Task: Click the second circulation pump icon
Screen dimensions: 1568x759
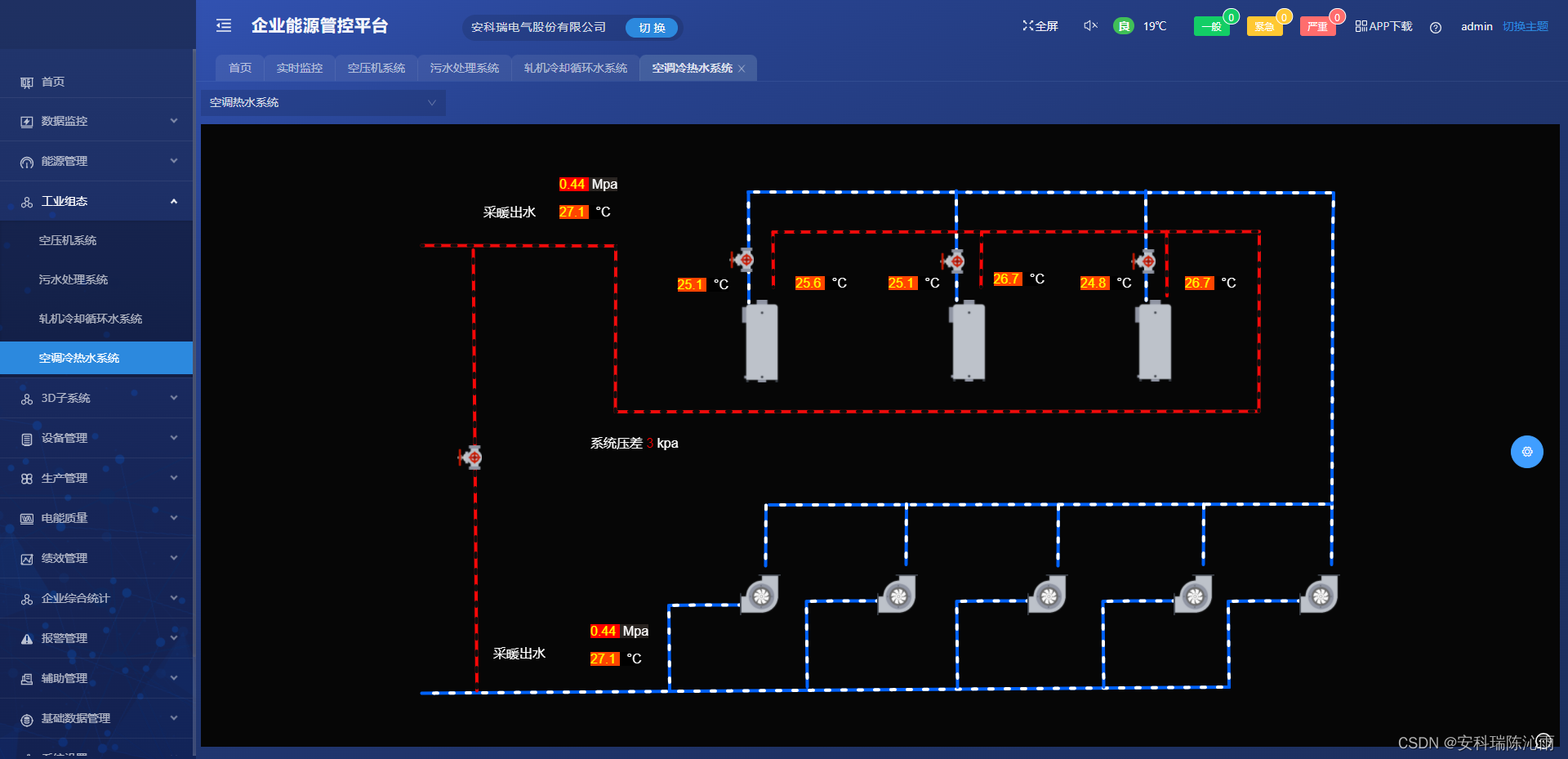Action: [898, 594]
